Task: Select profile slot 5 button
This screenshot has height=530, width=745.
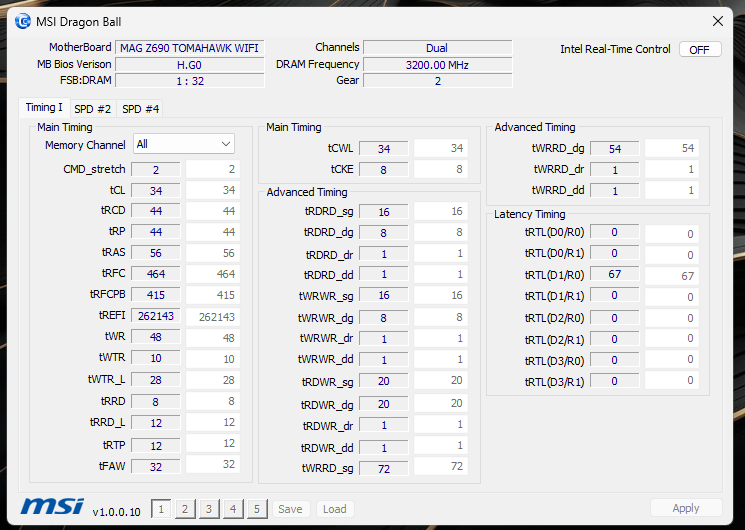Action: 257,509
